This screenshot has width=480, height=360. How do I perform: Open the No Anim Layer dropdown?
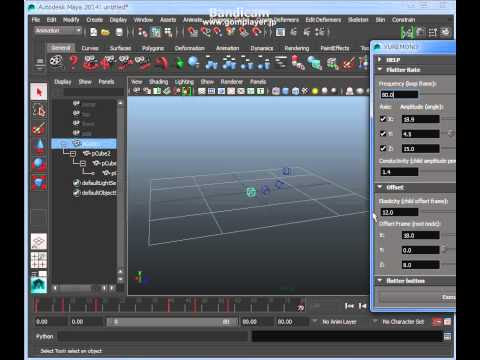314,322
